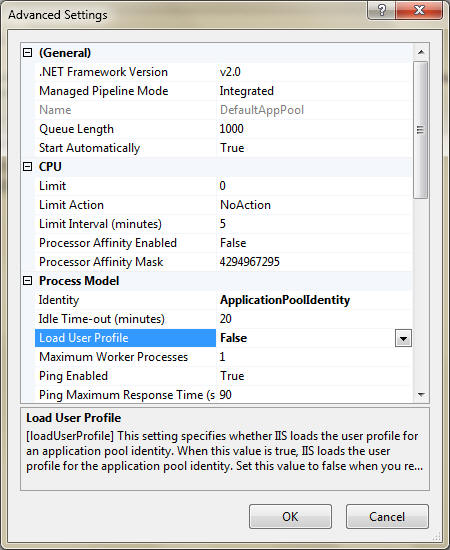Click the Load User Profile description heading

point(73,418)
